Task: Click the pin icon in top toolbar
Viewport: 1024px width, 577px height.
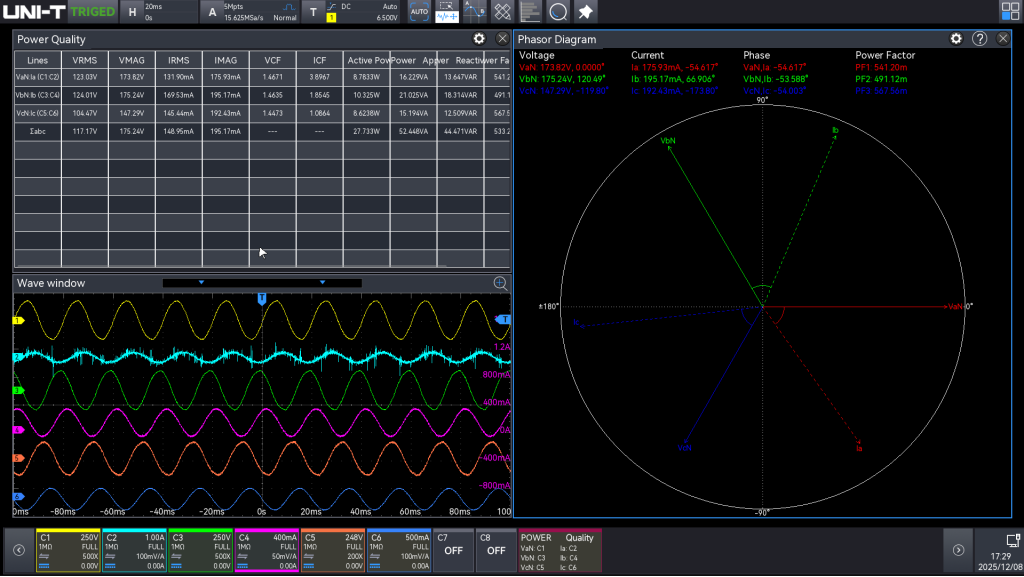Action: [586, 12]
